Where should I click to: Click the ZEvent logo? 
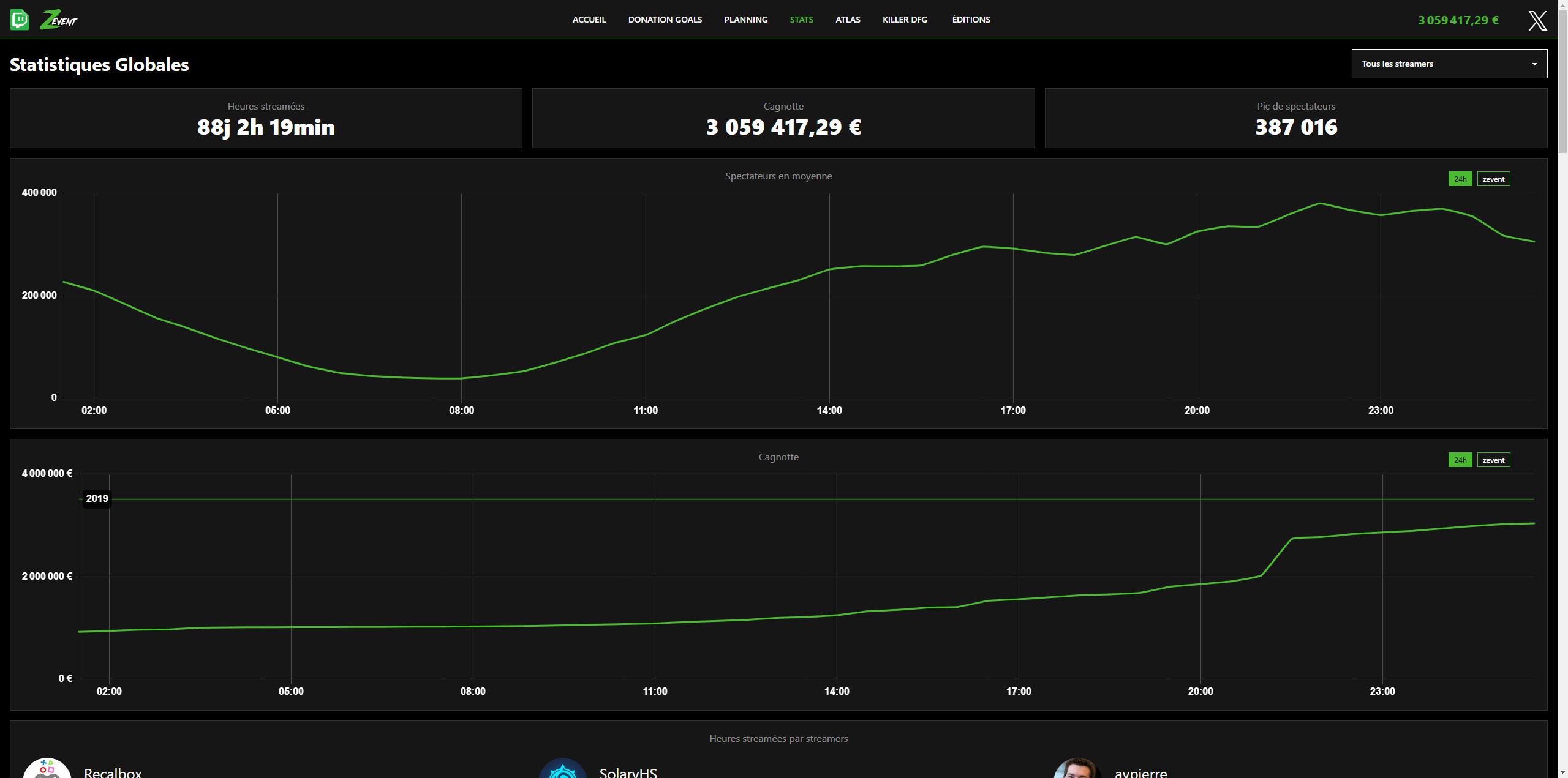[59, 19]
